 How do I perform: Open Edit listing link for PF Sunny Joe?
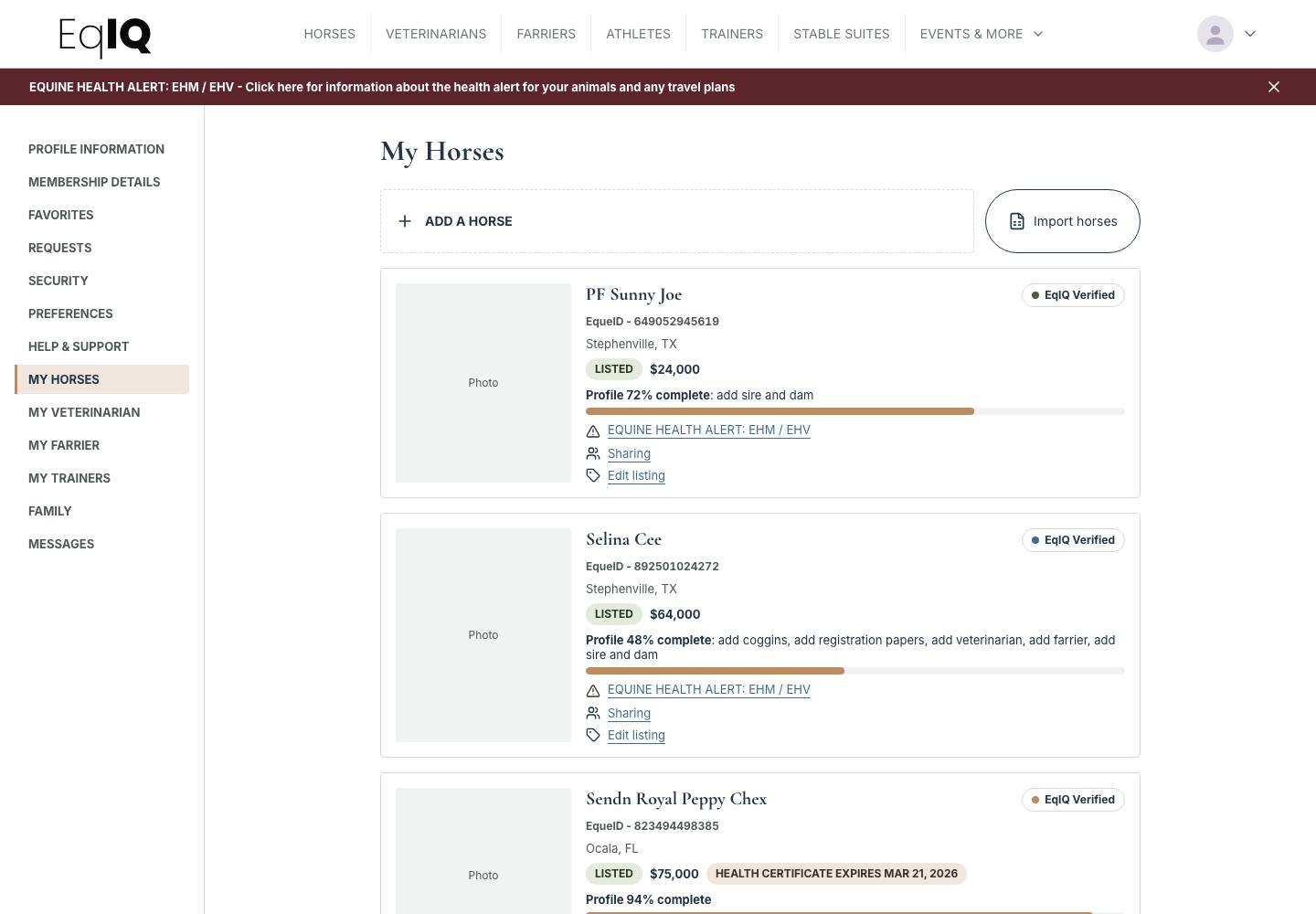click(636, 475)
